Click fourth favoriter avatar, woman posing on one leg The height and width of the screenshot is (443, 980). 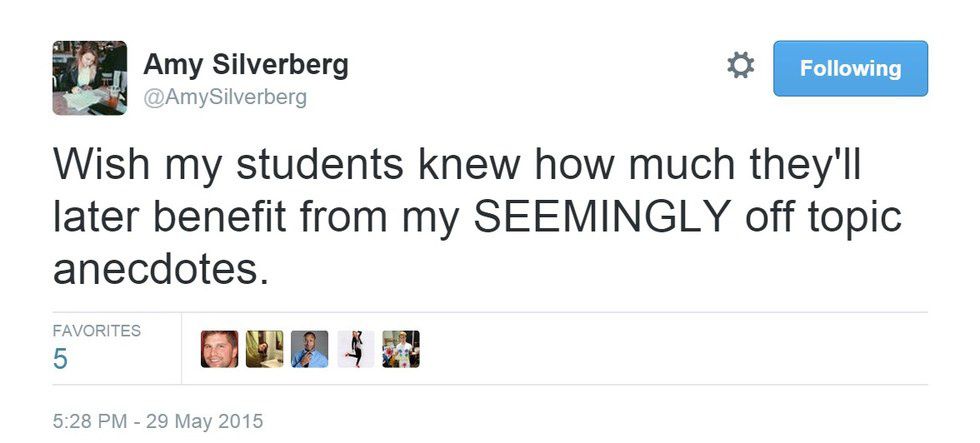click(356, 349)
